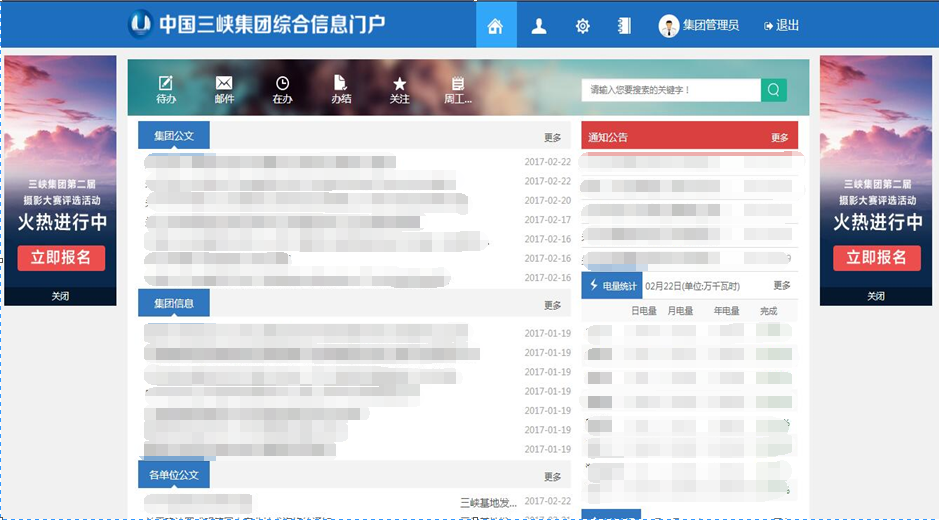This screenshot has width=939, height=520.
Task: Open the 待办 pending tasks icon
Action: point(166,88)
